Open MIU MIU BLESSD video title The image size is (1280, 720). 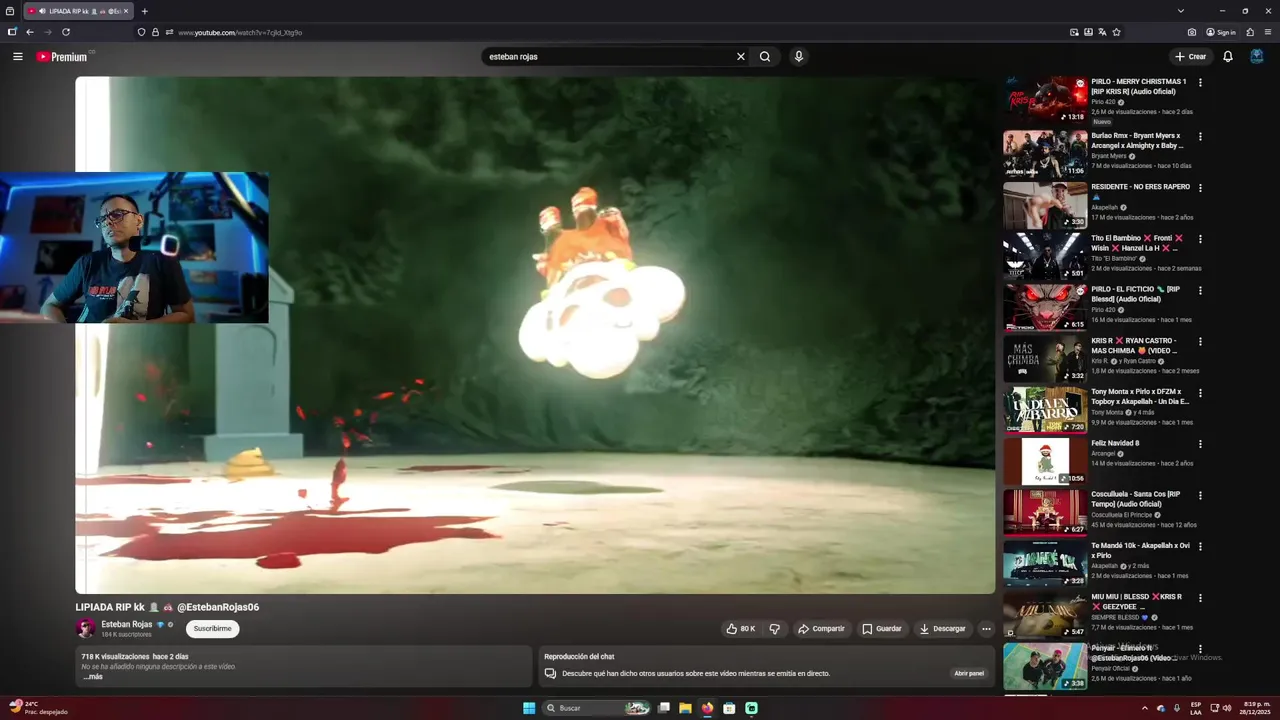(1137, 602)
